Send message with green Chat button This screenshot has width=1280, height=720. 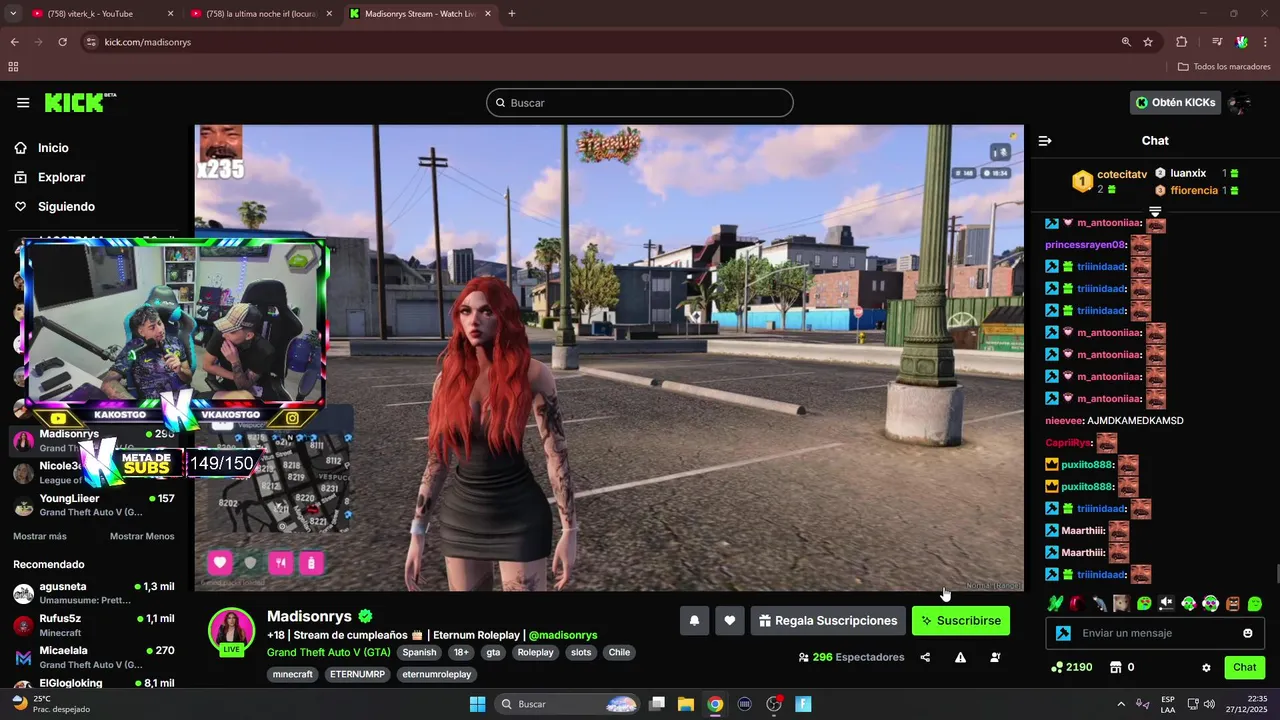coord(1245,667)
